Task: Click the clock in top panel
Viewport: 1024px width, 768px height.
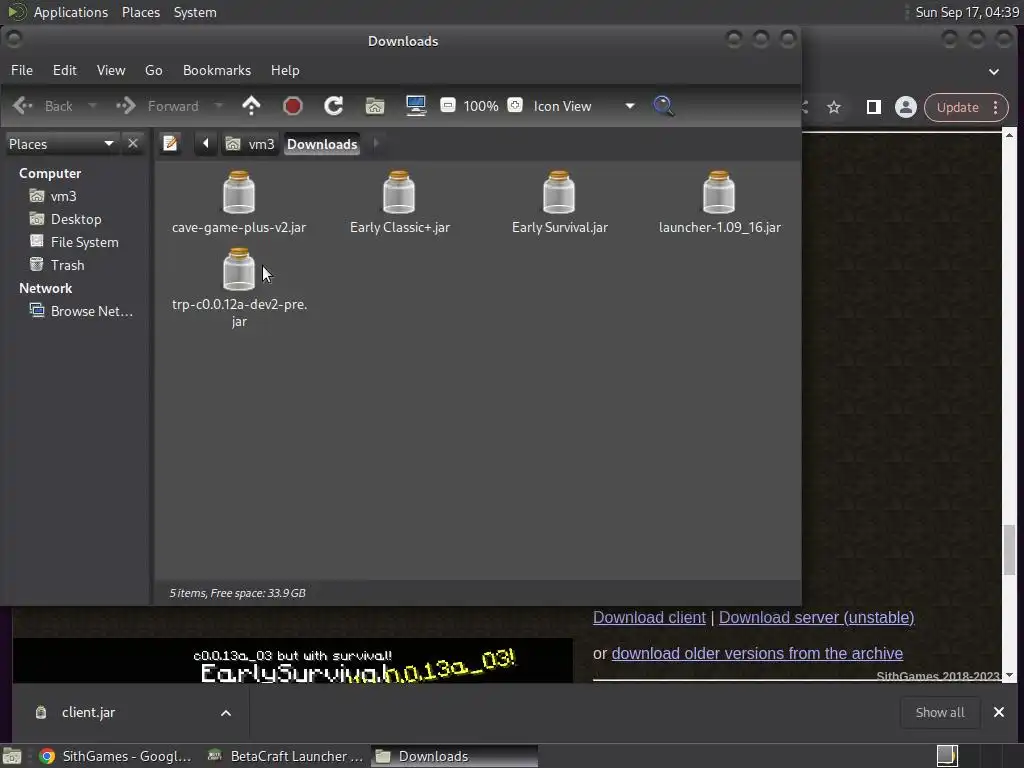Action: click(967, 12)
